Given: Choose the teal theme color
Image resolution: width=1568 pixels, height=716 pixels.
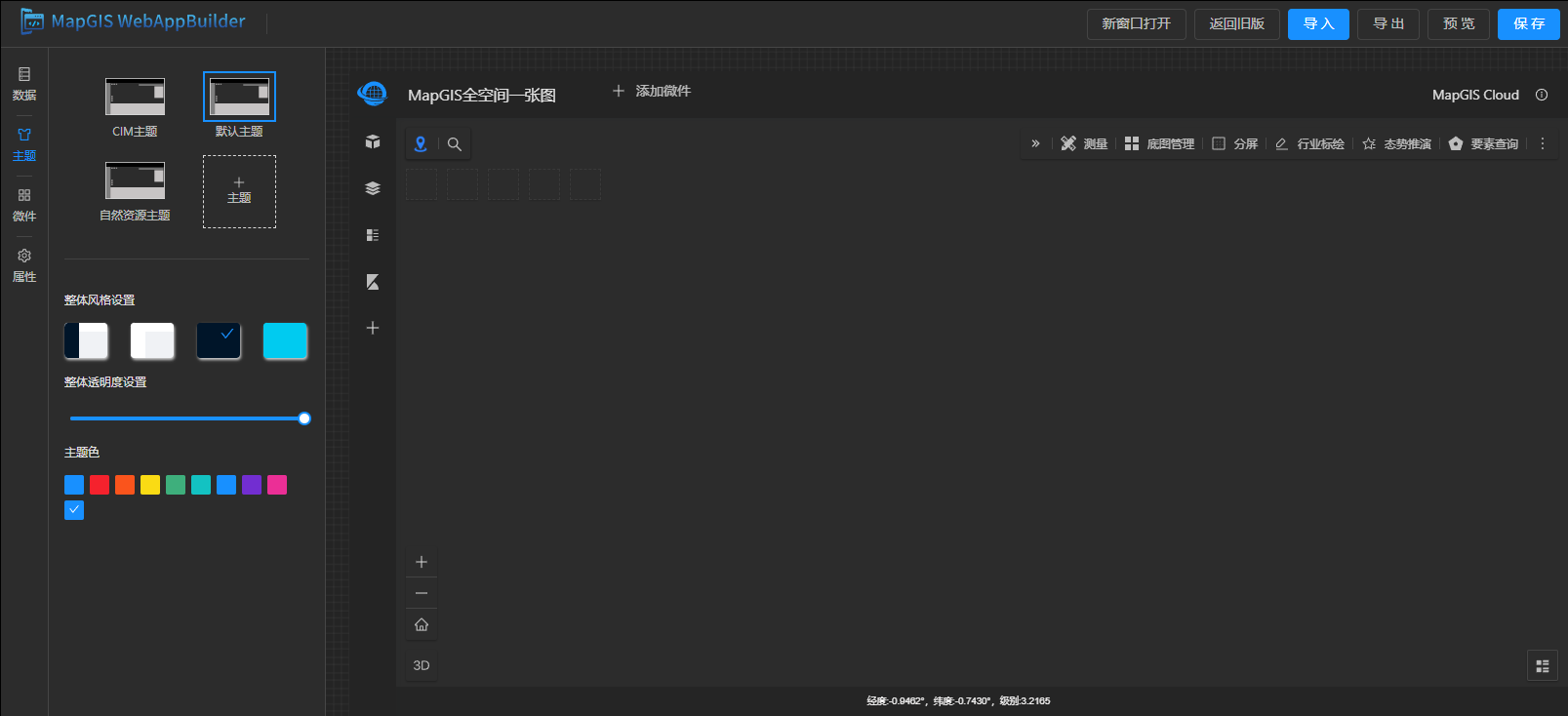Looking at the screenshot, I should (201, 485).
